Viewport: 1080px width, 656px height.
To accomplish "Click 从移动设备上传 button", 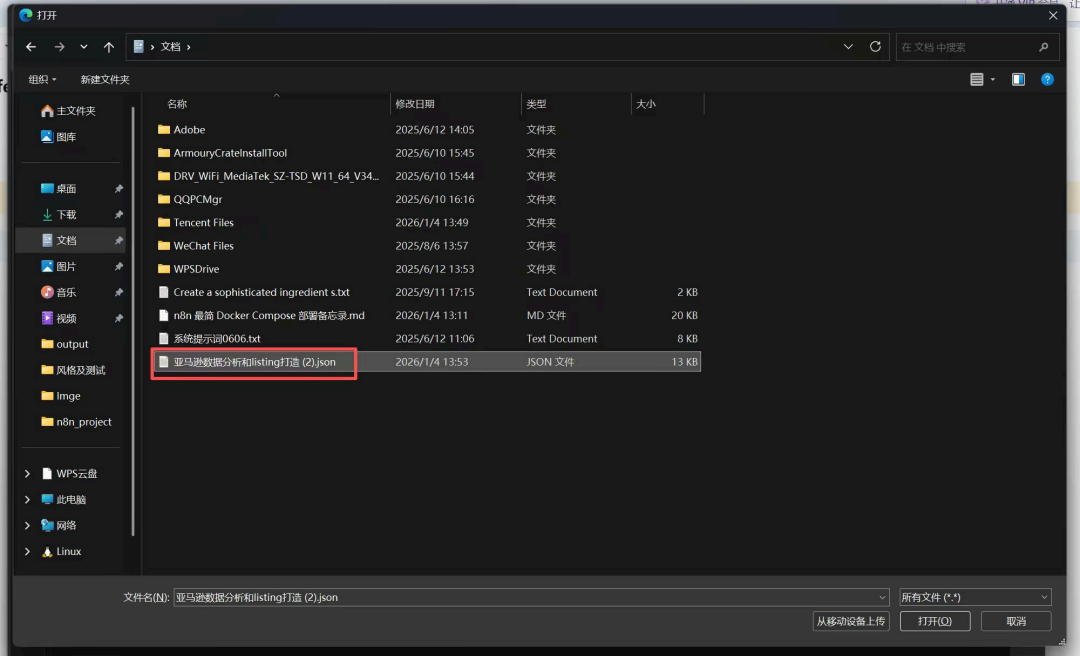I will coord(850,621).
